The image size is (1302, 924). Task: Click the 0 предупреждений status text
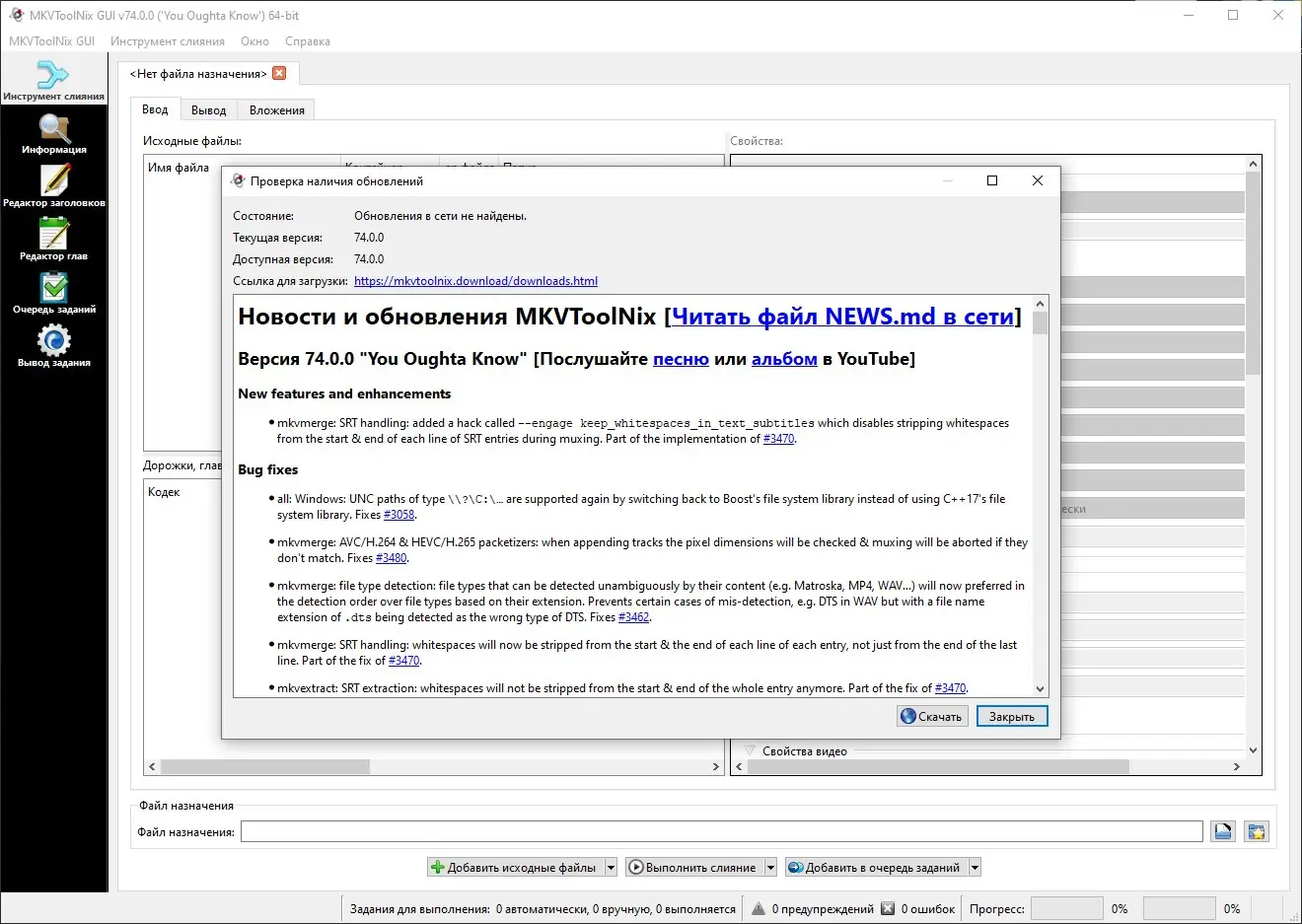823,909
